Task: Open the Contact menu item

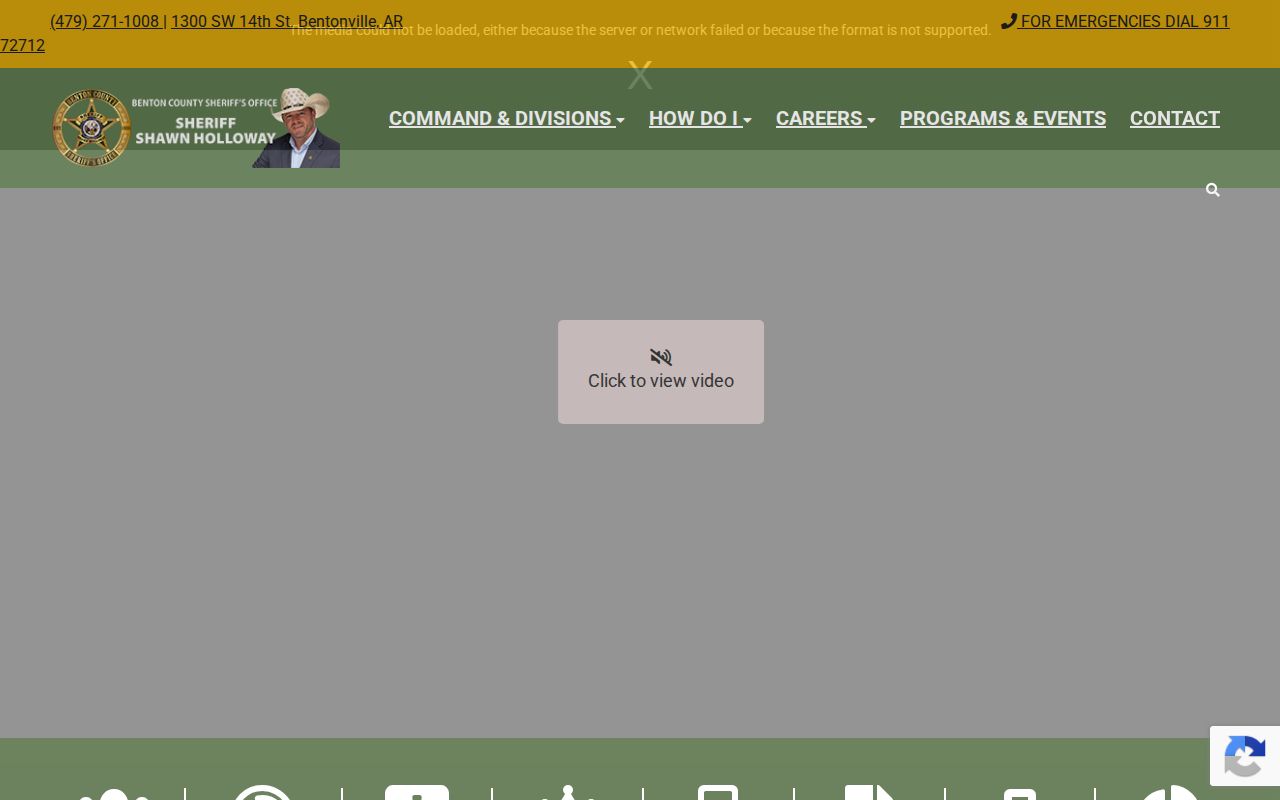Action: coord(1175,118)
